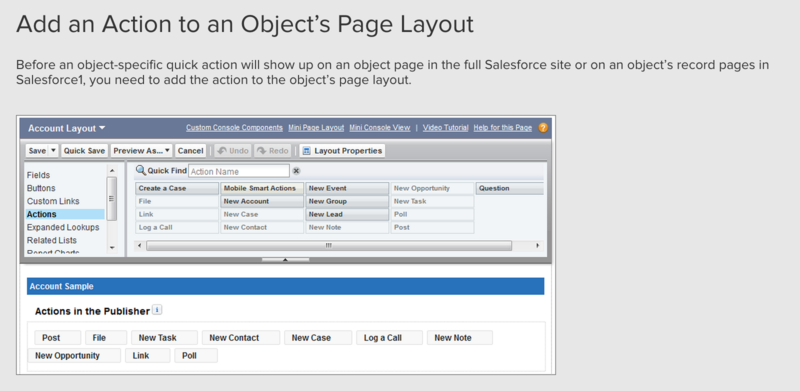Click the Log a Call publisher action
The image size is (800, 391).
point(389,337)
